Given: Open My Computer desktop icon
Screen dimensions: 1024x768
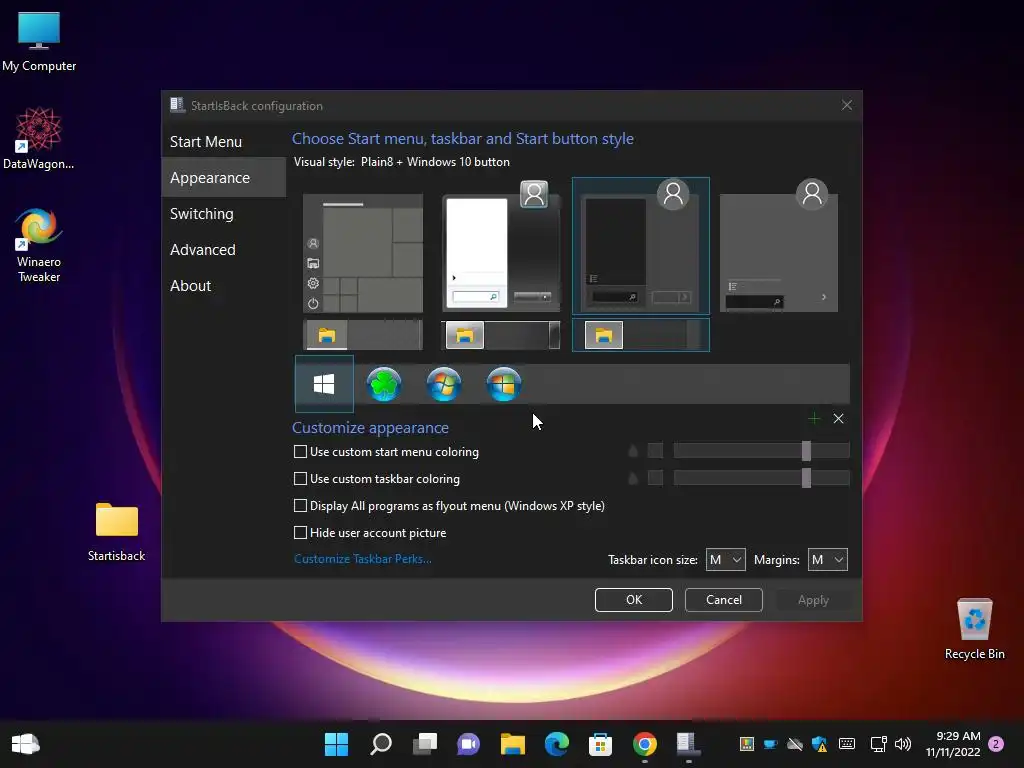Looking at the screenshot, I should click(x=39, y=42).
